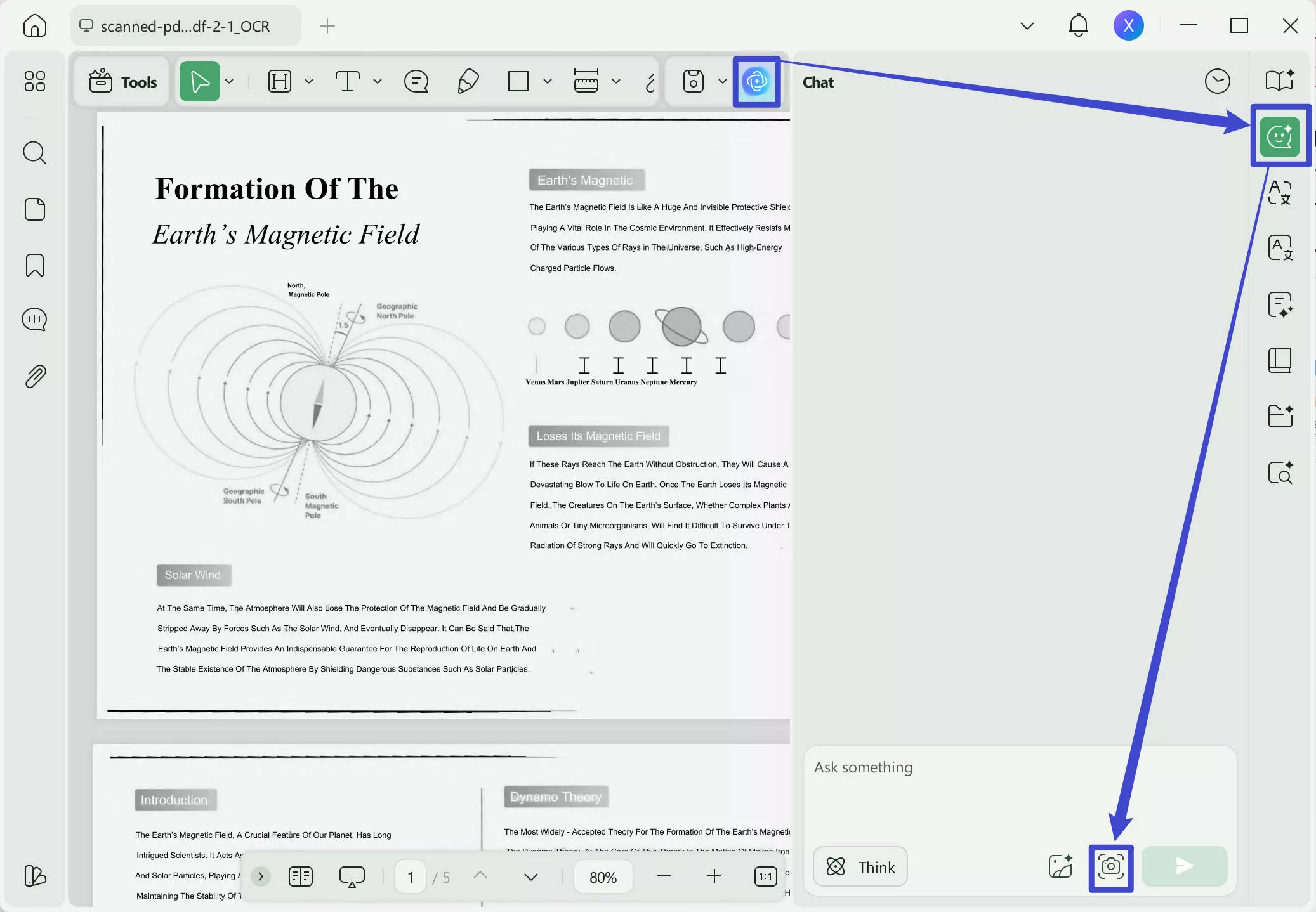Click the translate icon in AI sidebar

(1280, 192)
